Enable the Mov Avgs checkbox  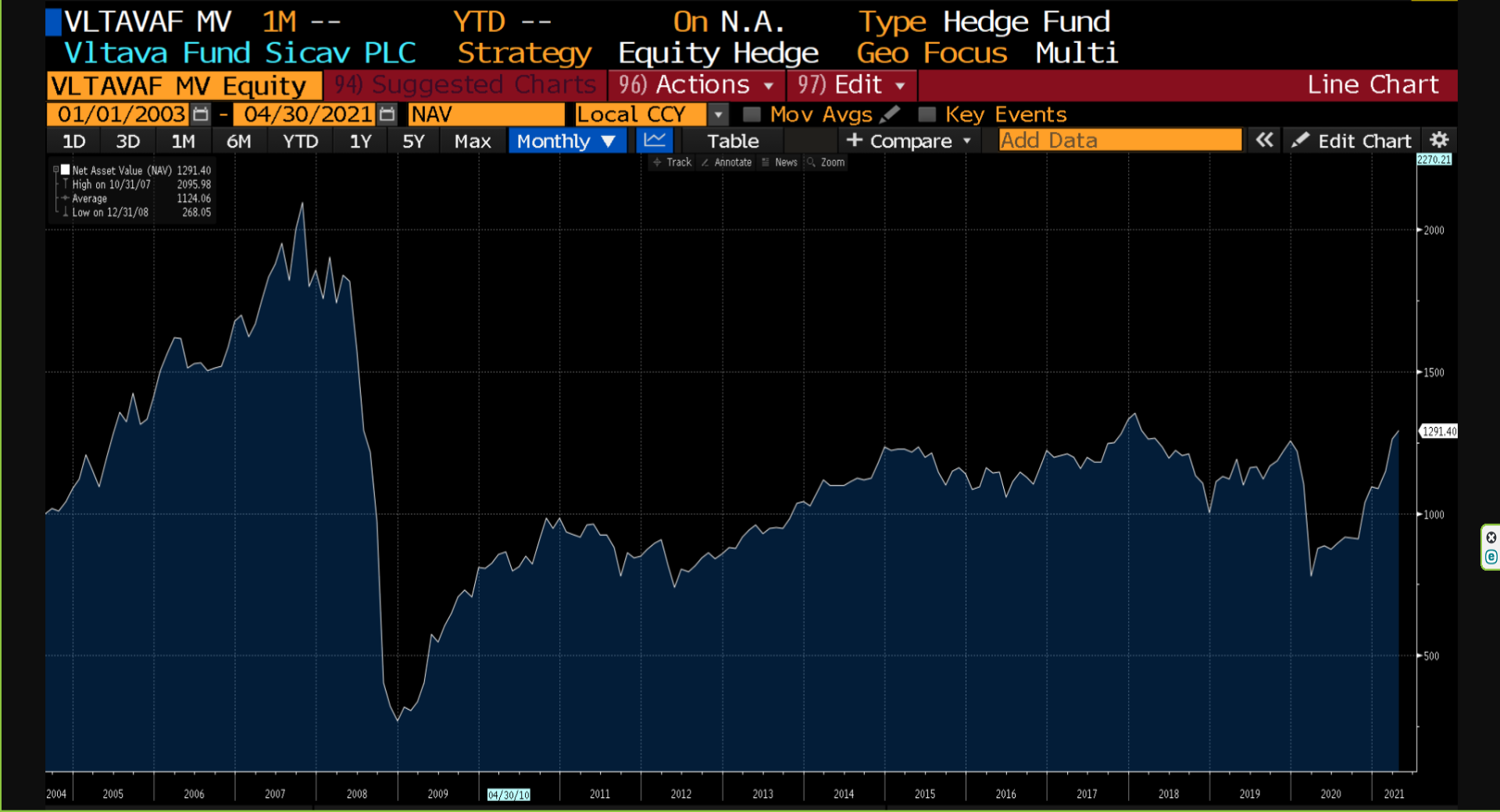(x=752, y=115)
